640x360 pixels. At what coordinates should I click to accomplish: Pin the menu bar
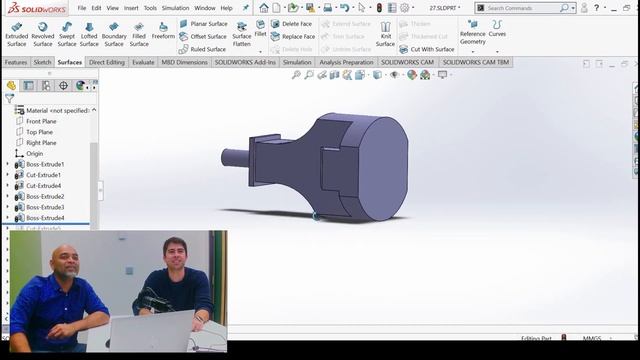tap(246, 8)
